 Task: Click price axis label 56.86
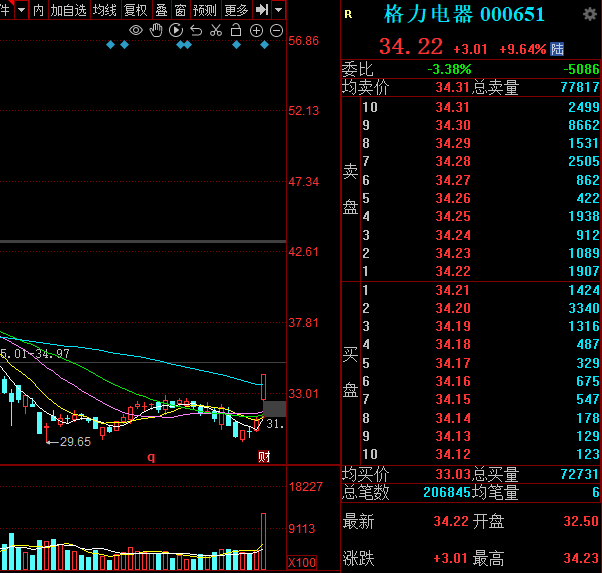[x=303, y=41]
